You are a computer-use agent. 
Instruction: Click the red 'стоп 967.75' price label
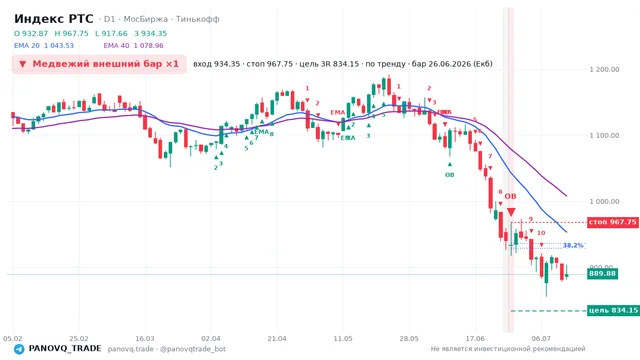pyautogui.click(x=613, y=222)
